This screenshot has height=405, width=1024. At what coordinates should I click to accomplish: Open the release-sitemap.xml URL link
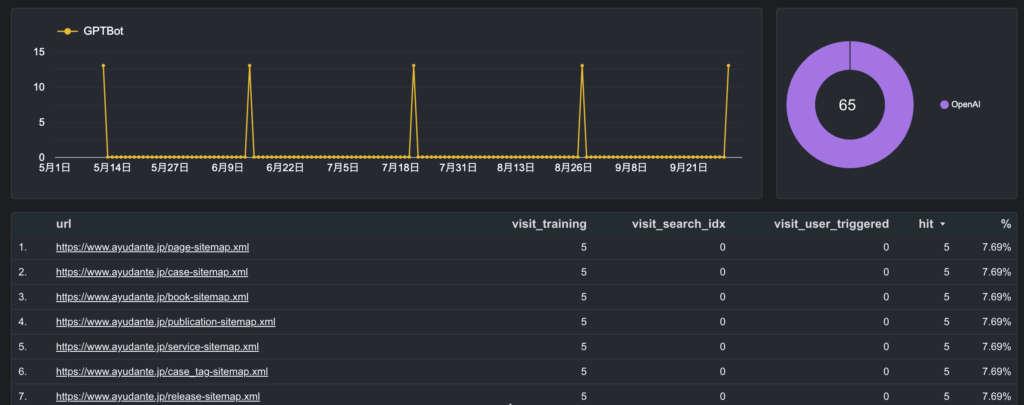[x=158, y=397]
